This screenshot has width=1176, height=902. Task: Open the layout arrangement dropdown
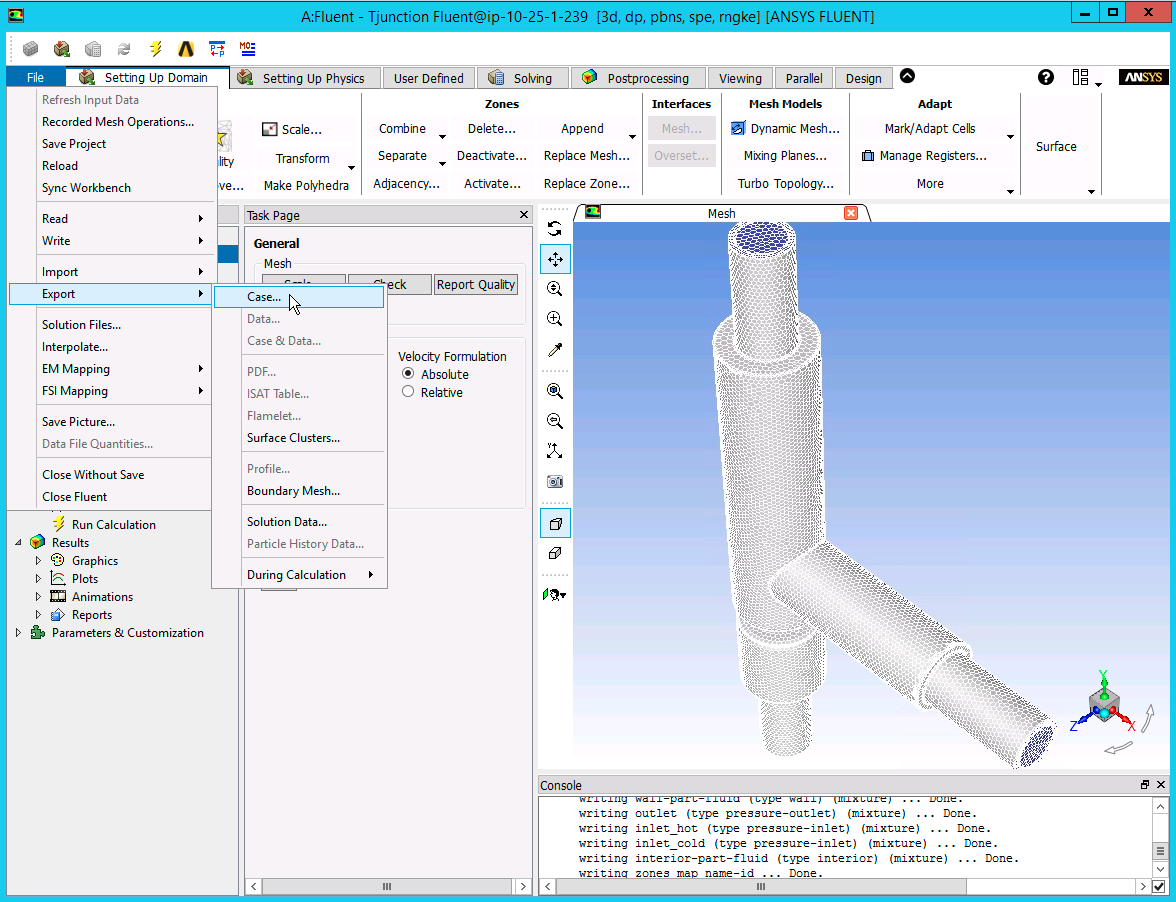tap(1088, 78)
